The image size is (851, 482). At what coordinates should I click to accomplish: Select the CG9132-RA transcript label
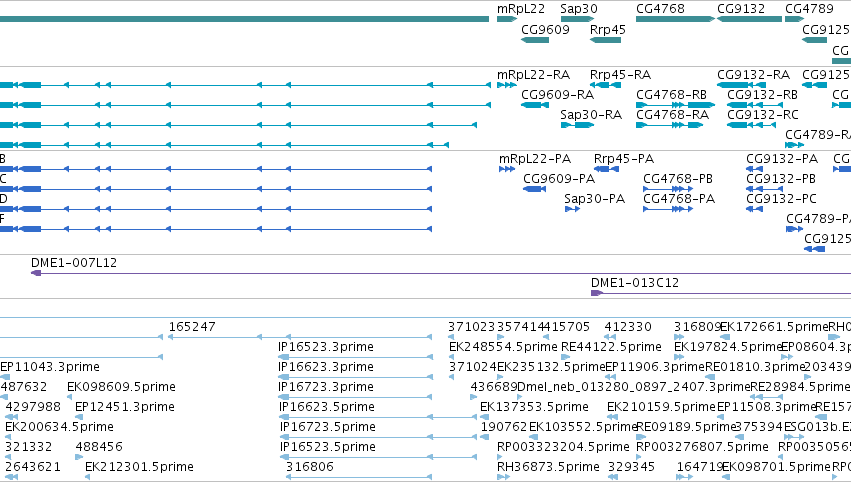tap(753, 74)
